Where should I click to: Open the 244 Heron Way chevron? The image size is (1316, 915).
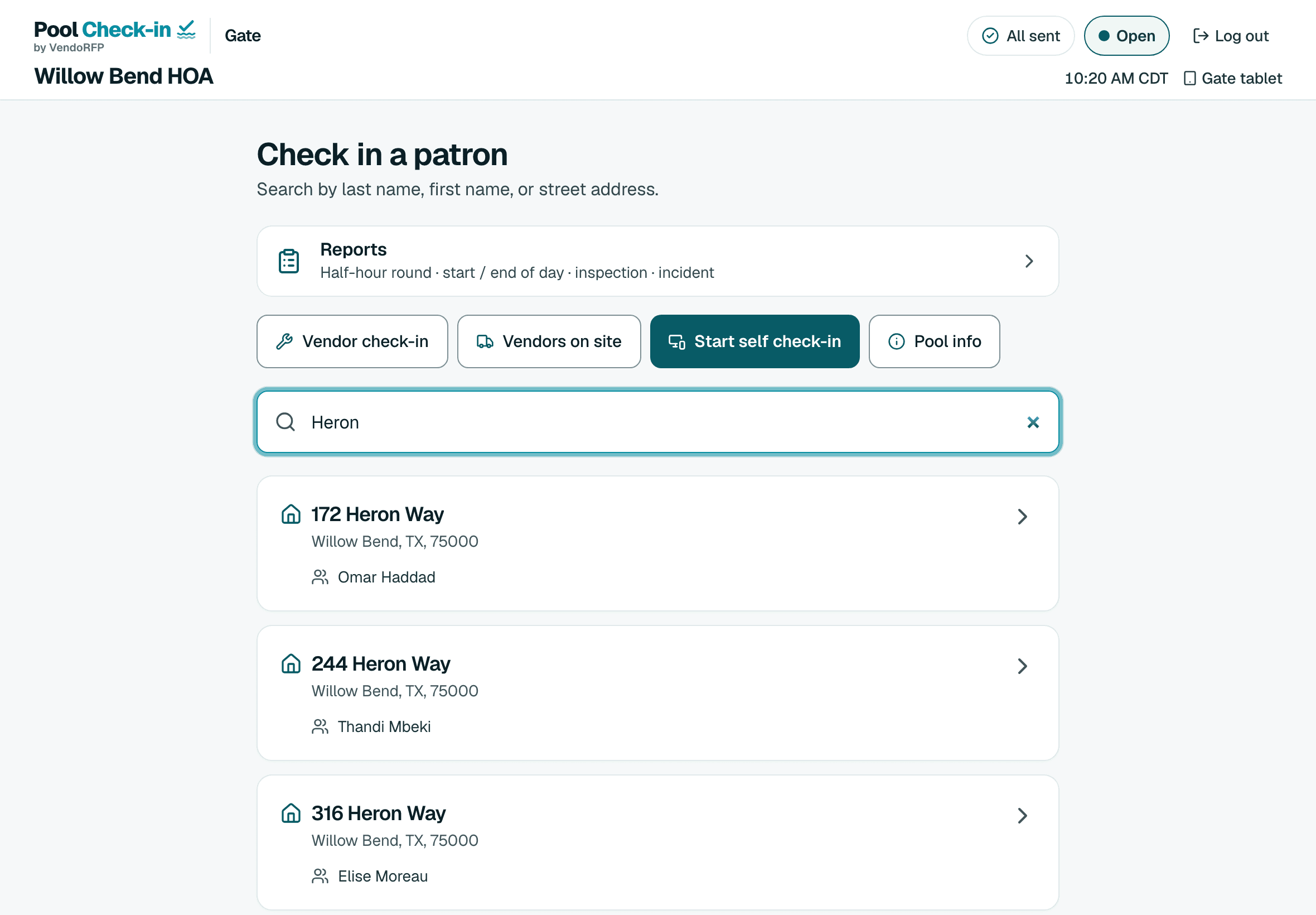click(1022, 666)
